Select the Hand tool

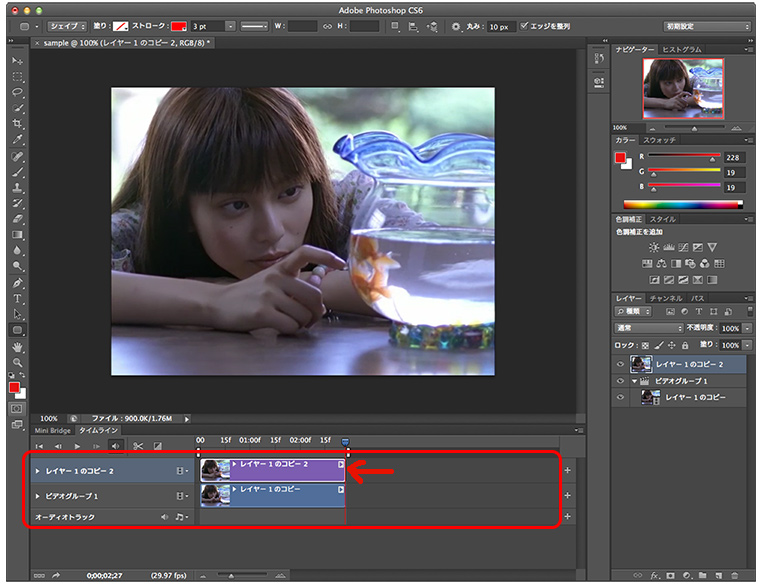click(17, 347)
